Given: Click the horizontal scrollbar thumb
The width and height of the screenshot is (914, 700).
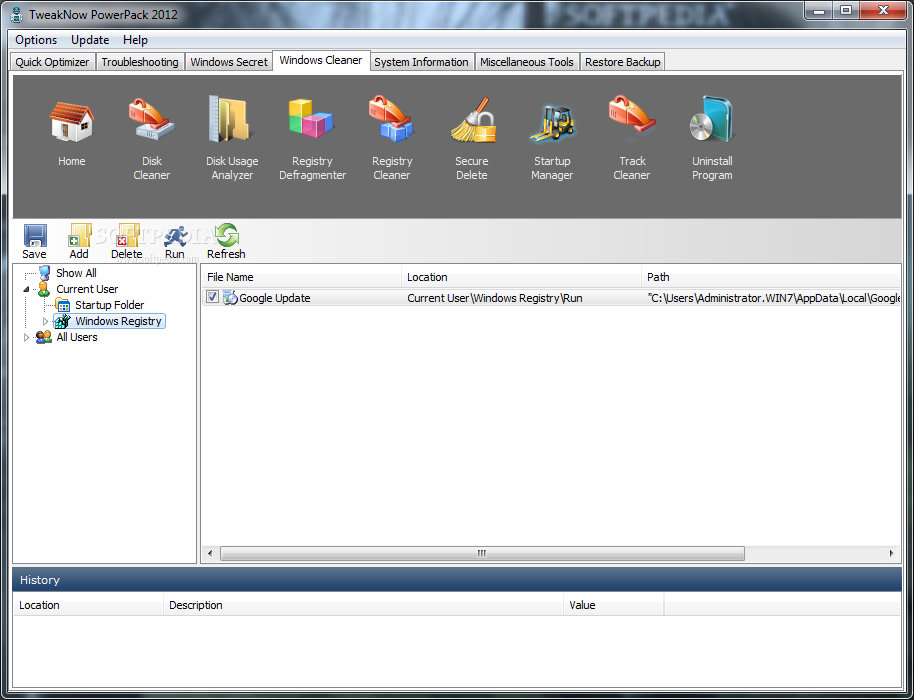Looking at the screenshot, I should (x=482, y=553).
